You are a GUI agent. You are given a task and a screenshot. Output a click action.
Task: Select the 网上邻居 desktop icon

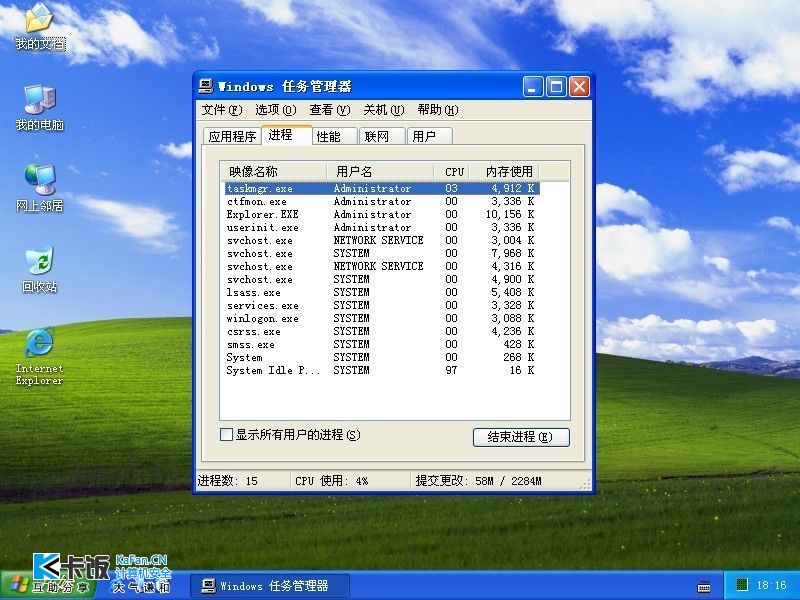[40, 189]
